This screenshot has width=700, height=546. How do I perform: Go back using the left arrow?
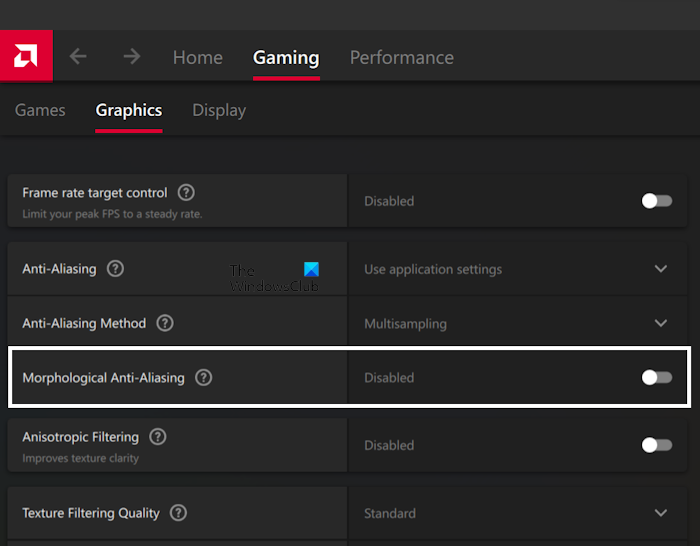[x=78, y=57]
